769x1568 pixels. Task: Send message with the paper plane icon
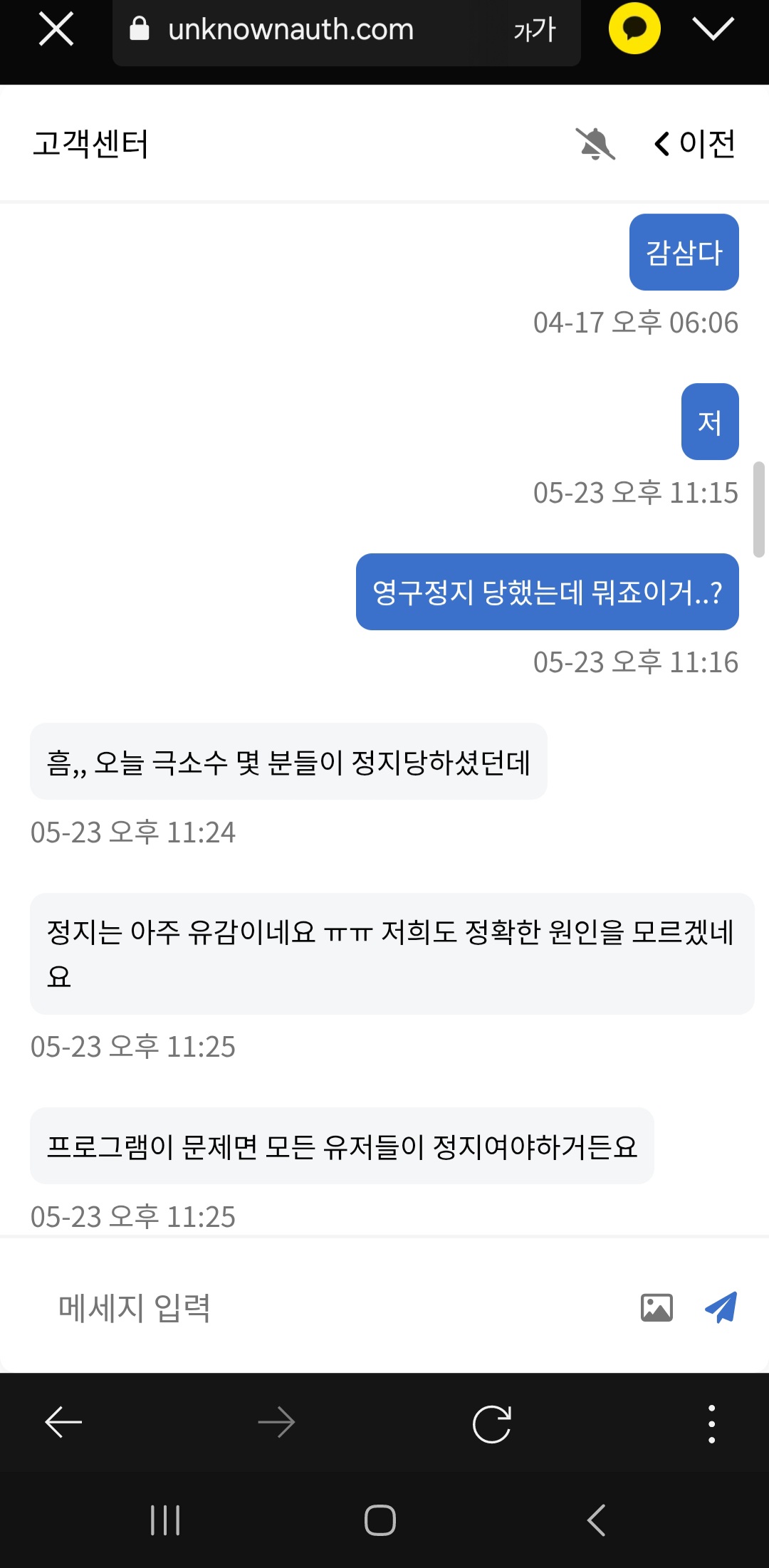tap(721, 1307)
